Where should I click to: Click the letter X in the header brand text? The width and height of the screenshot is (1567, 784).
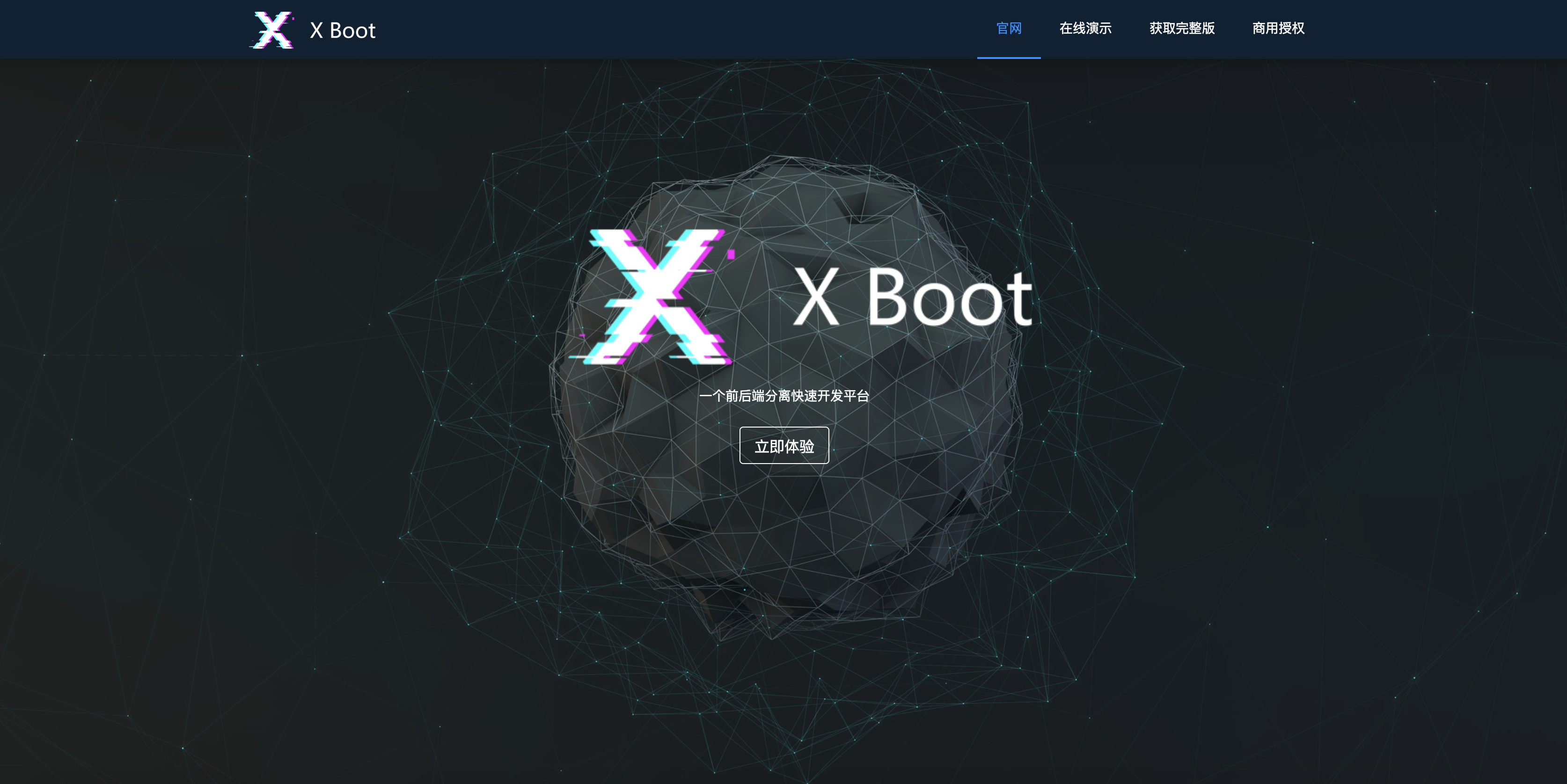click(316, 30)
